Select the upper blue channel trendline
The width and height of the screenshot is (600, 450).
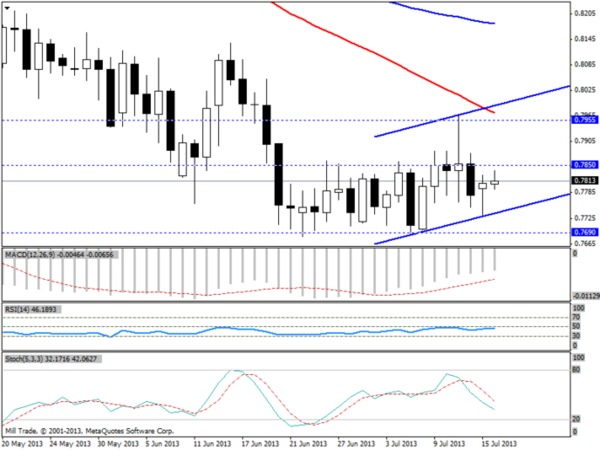pyautogui.click(x=472, y=111)
